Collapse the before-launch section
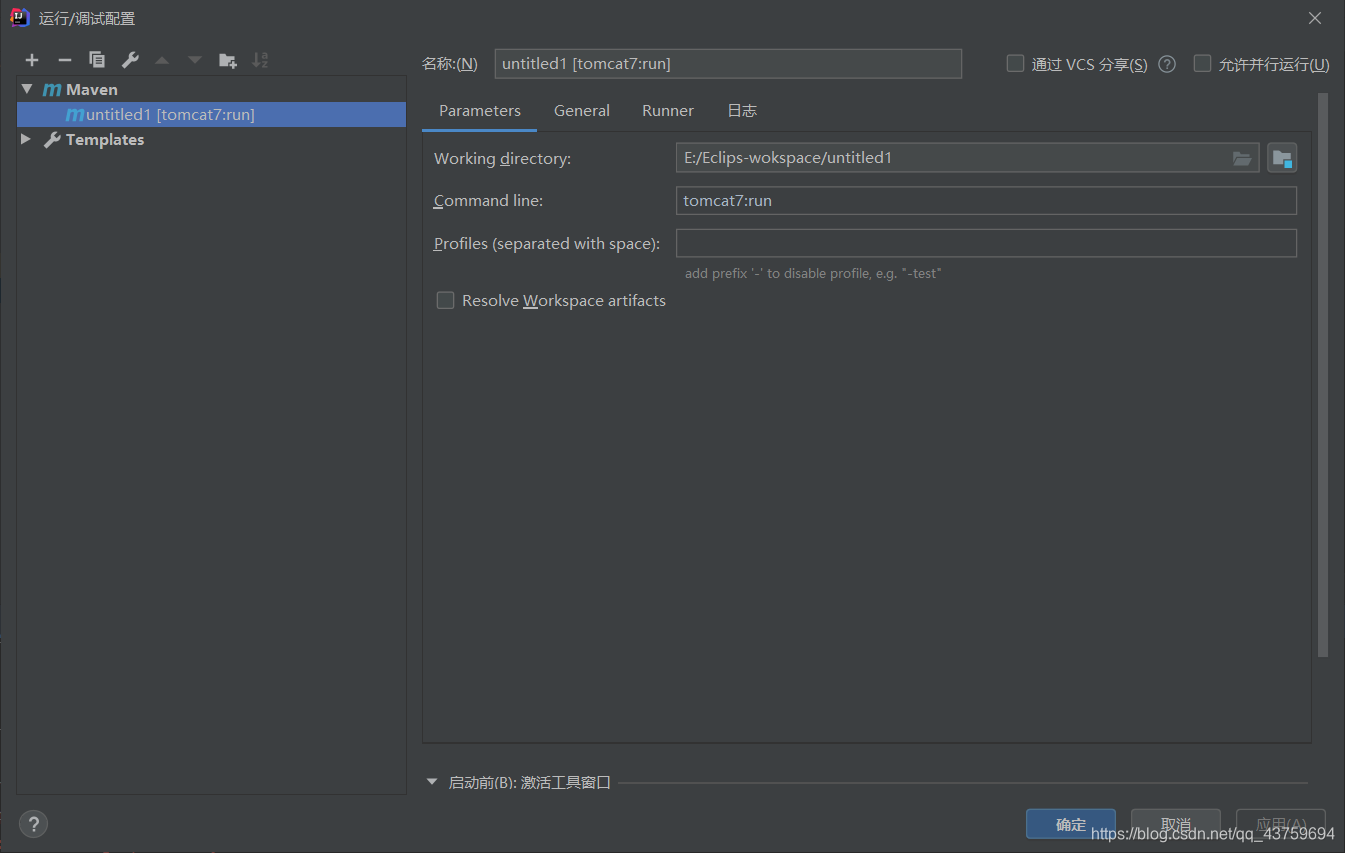 (432, 782)
